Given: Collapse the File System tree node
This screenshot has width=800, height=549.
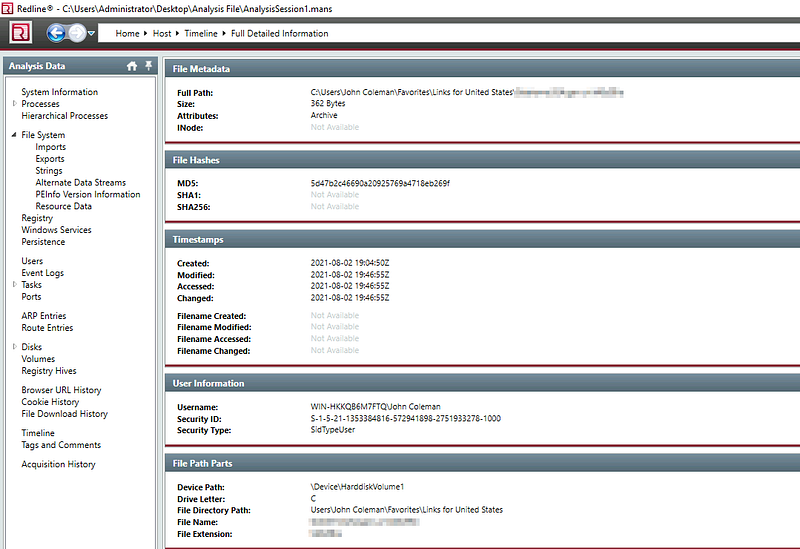Looking at the screenshot, I should (x=14, y=135).
